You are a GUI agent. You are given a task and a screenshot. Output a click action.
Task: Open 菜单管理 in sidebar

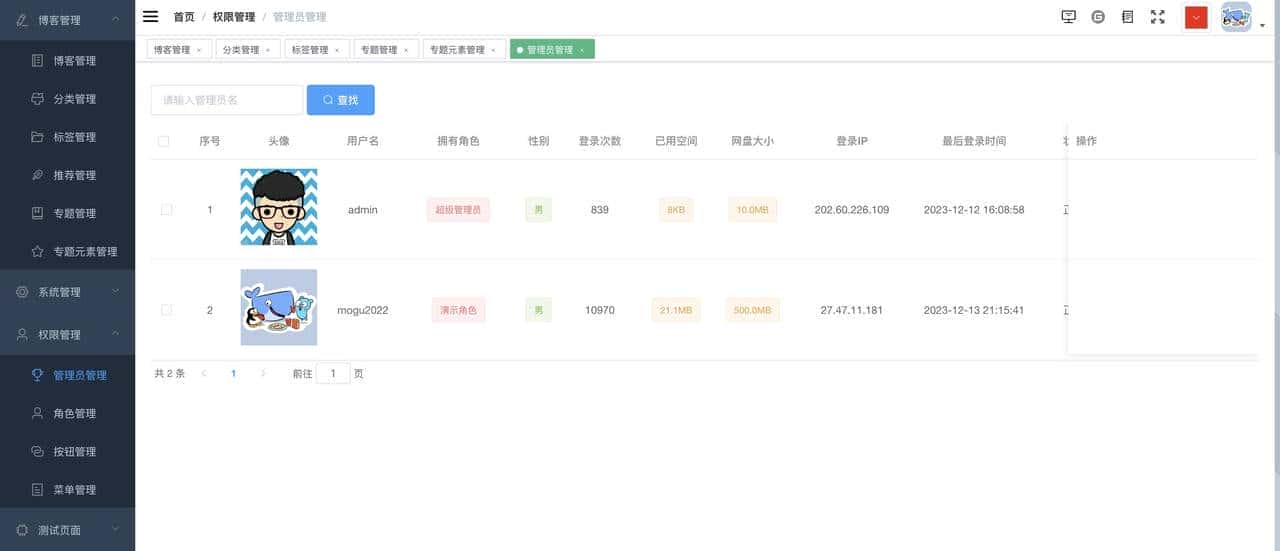75,489
